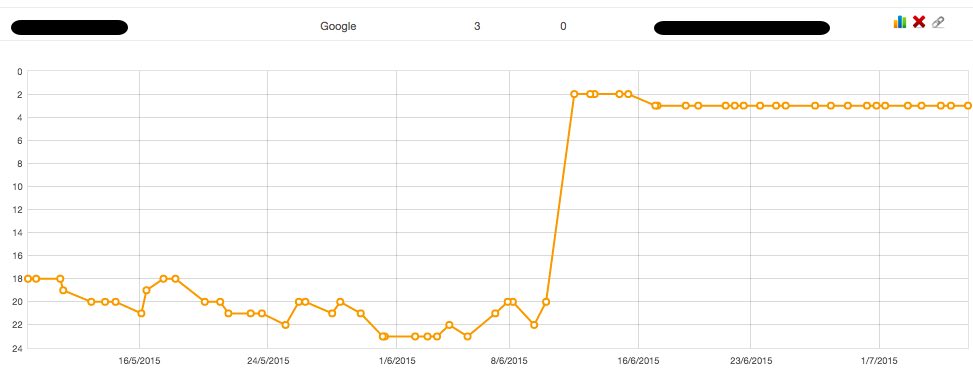Select the Google search engine label

pos(338,27)
